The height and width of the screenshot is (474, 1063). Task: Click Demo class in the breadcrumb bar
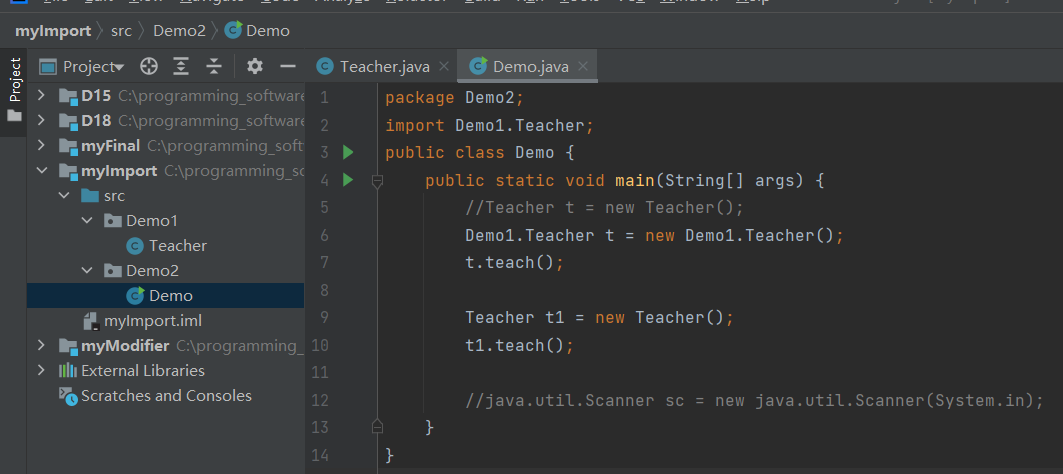[258, 31]
